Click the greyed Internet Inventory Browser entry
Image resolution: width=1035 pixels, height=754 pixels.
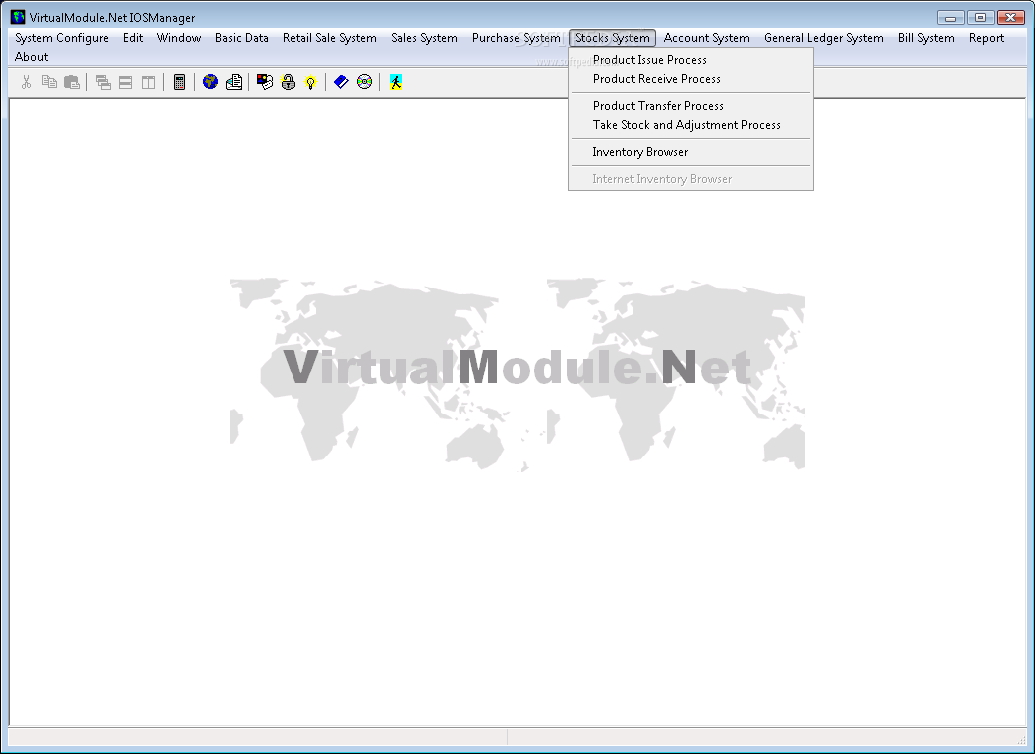tap(690, 179)
